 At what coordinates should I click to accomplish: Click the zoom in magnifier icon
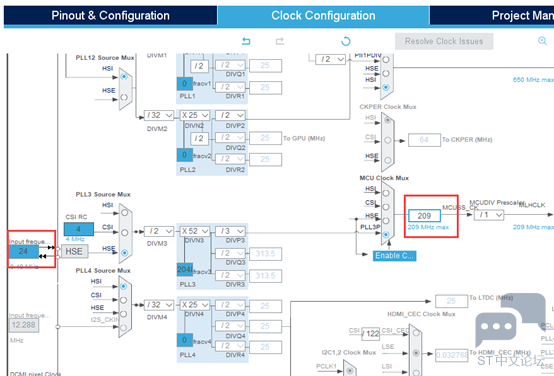542,41
